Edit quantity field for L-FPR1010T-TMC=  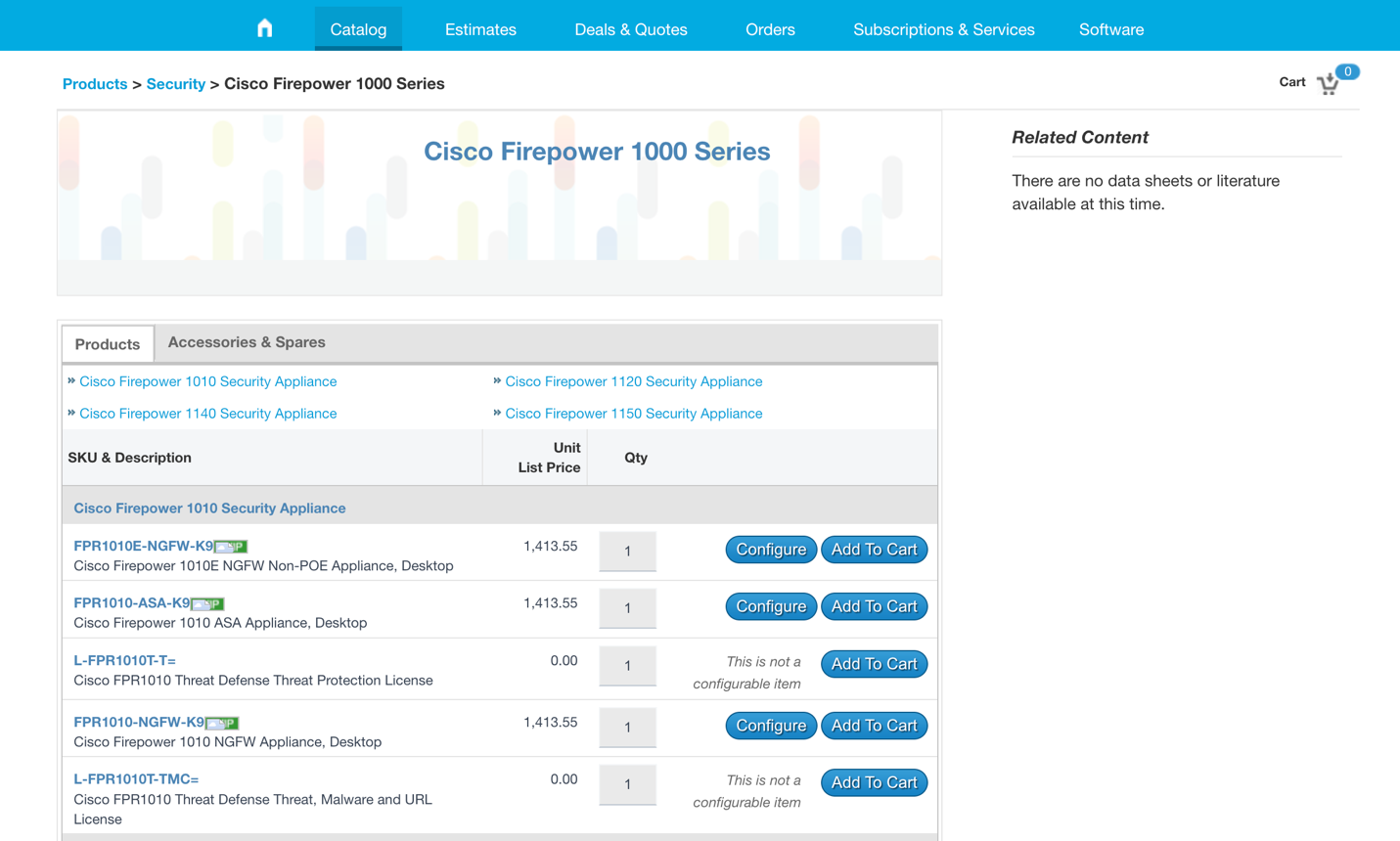point(627,784)
